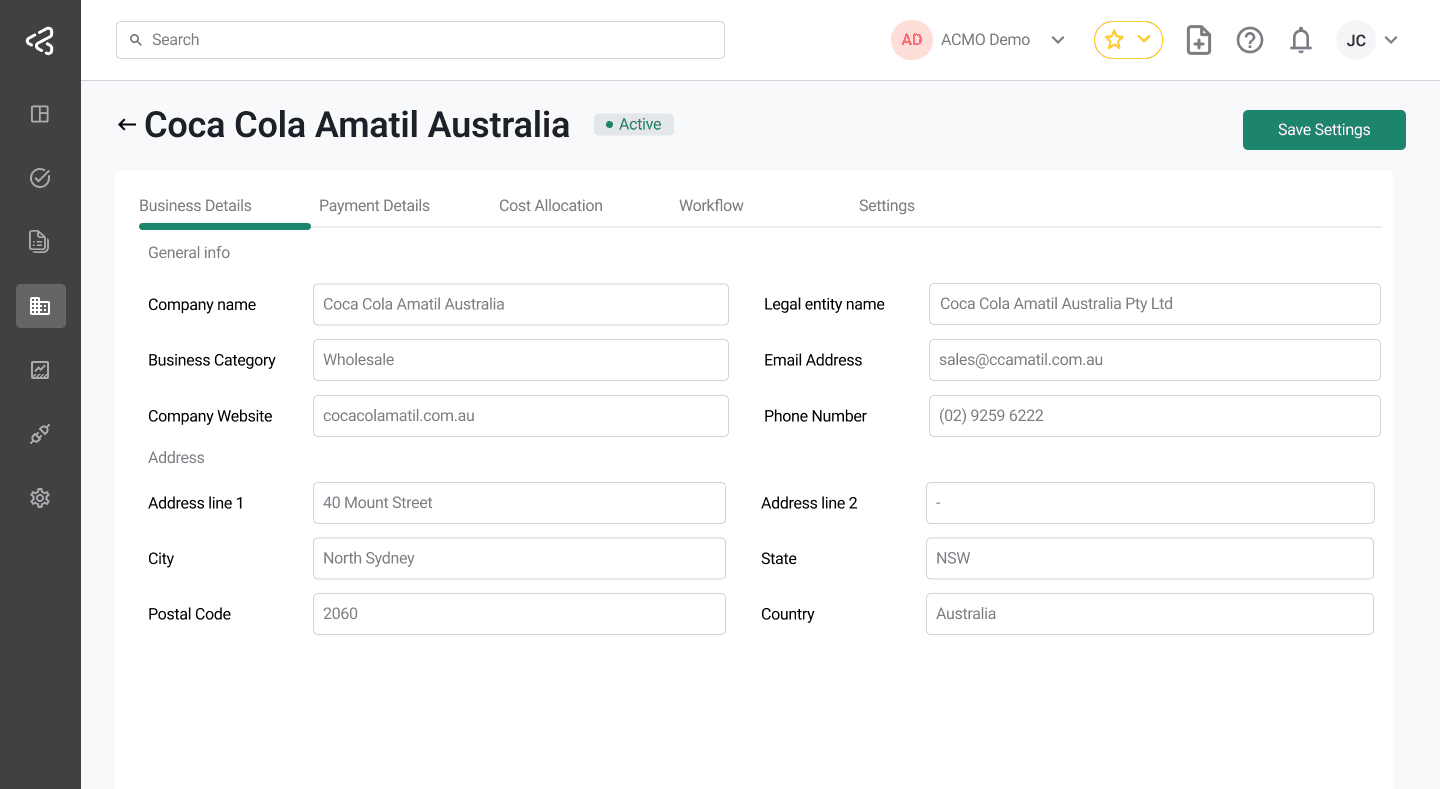Click the Email Address label

click(813, 360)
